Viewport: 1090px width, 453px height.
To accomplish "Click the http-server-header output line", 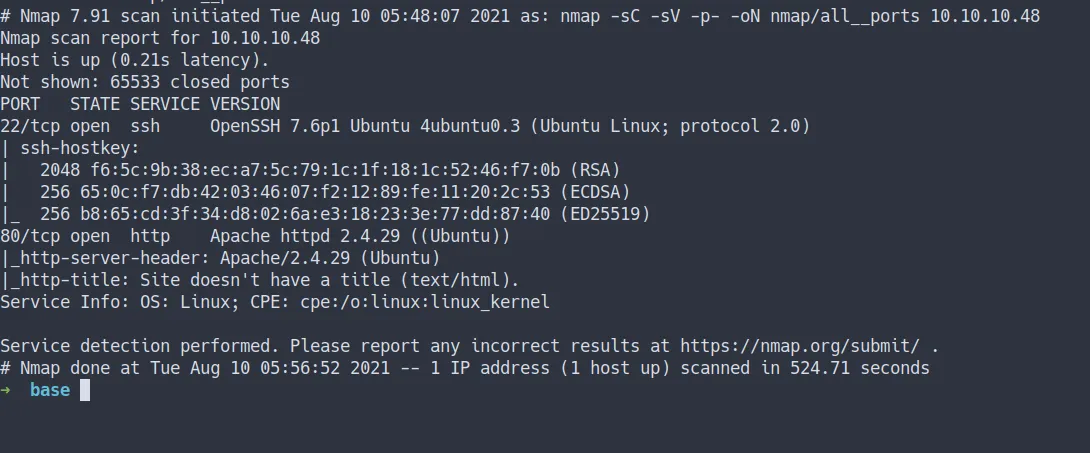I will (220, 258).
